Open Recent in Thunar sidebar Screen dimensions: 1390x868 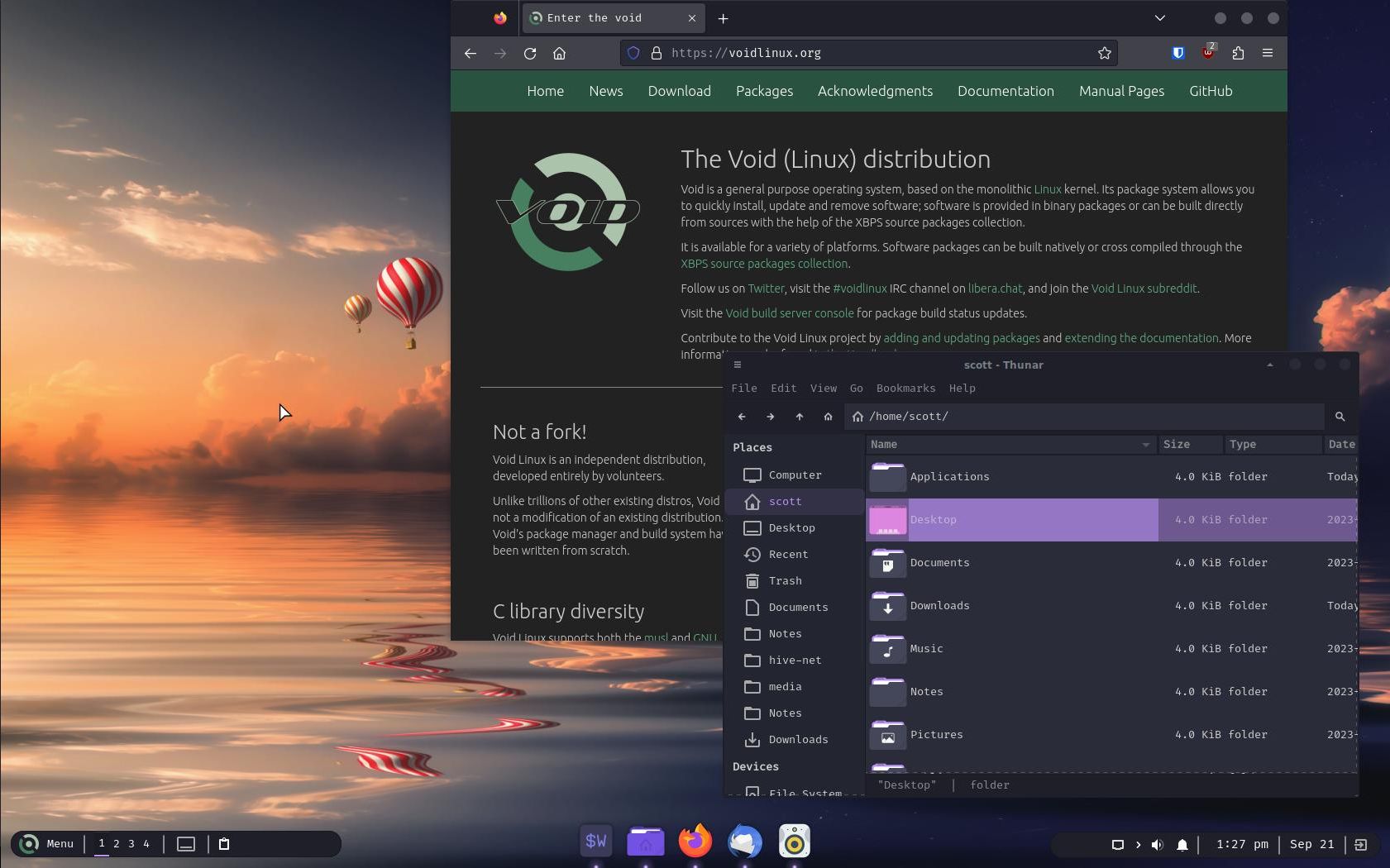coord(795,555)
